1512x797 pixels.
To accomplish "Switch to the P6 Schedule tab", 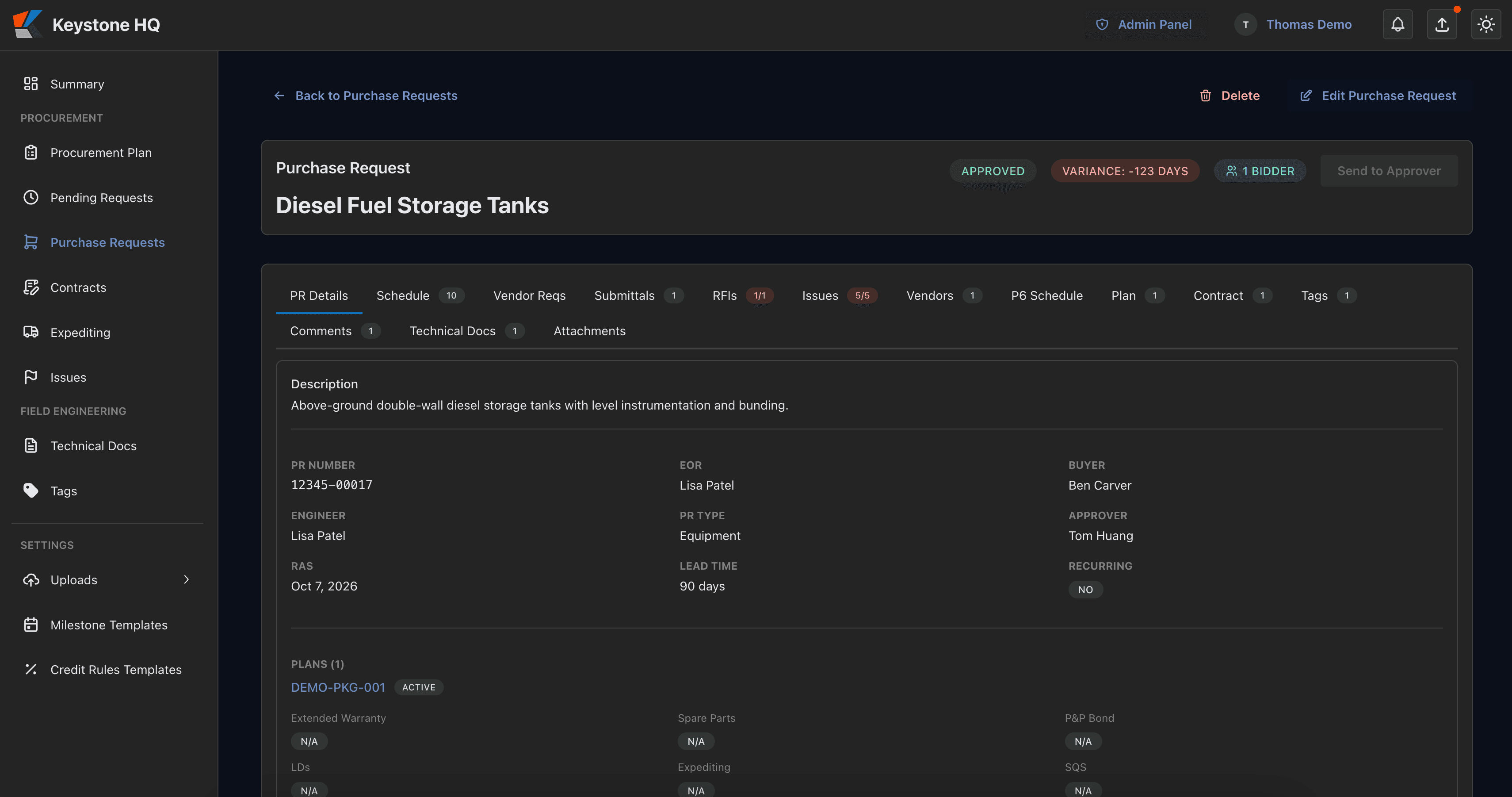I will 1046,295.
